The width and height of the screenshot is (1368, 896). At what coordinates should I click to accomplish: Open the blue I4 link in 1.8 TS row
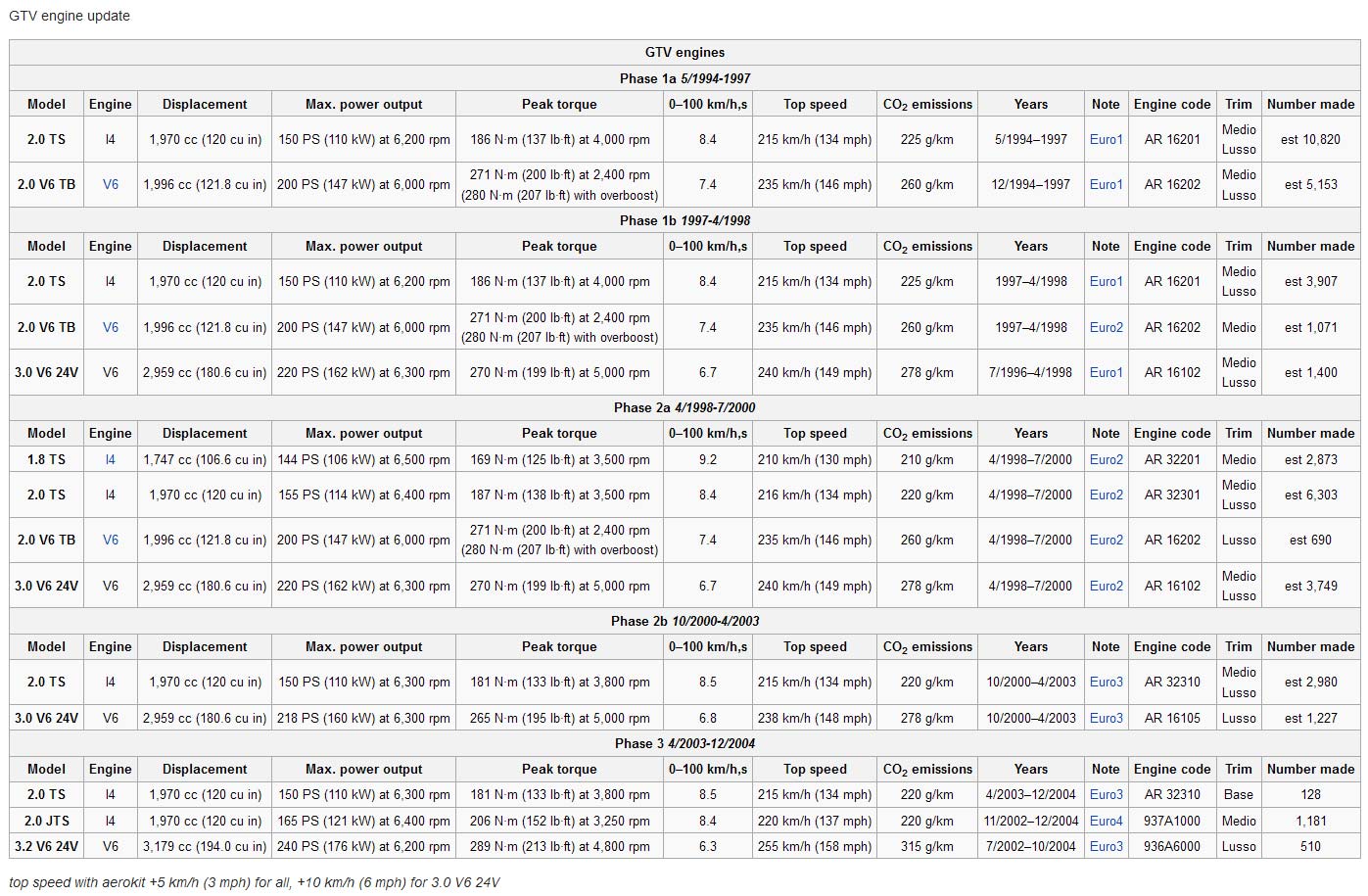110,459
